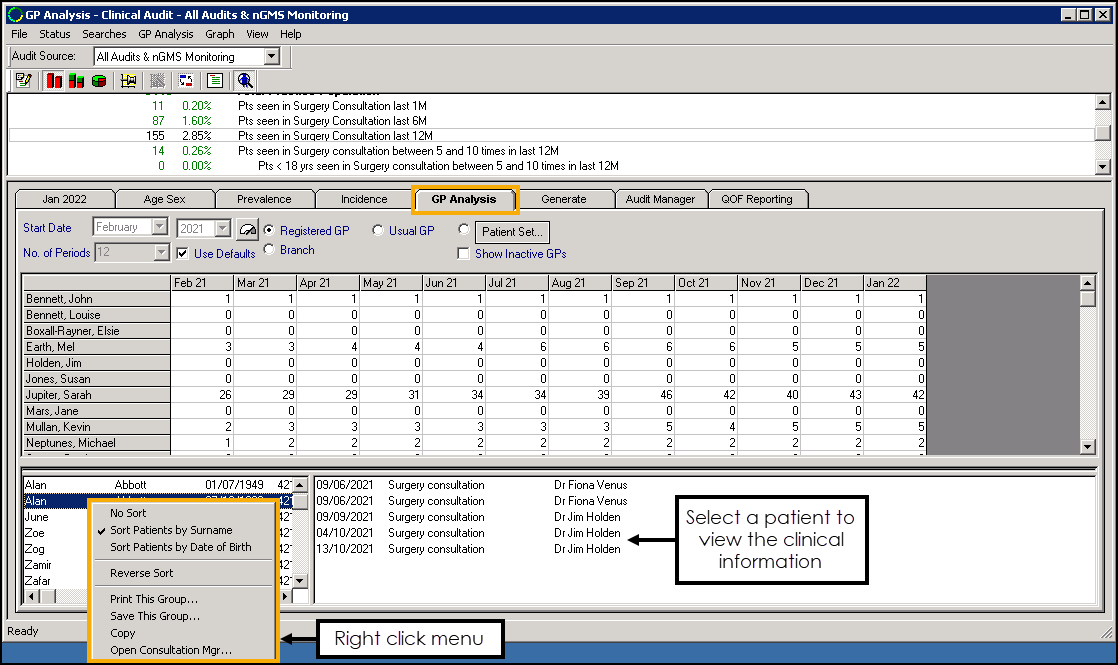Click the gauge button beside the year field
The image size is (1118, 665).
(247, 230)
